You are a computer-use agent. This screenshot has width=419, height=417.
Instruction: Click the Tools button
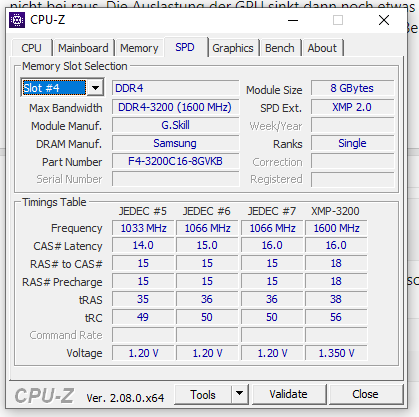[203, 394]
